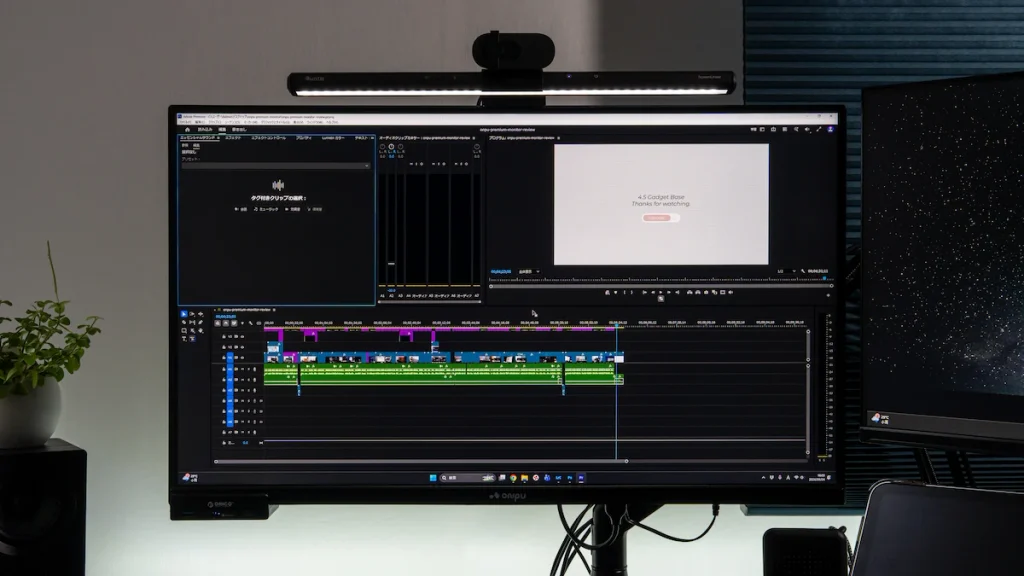Open the Home screen via house icon
Image resolution: width=1024 pixels, height=576 pixels.
point(187,129)
